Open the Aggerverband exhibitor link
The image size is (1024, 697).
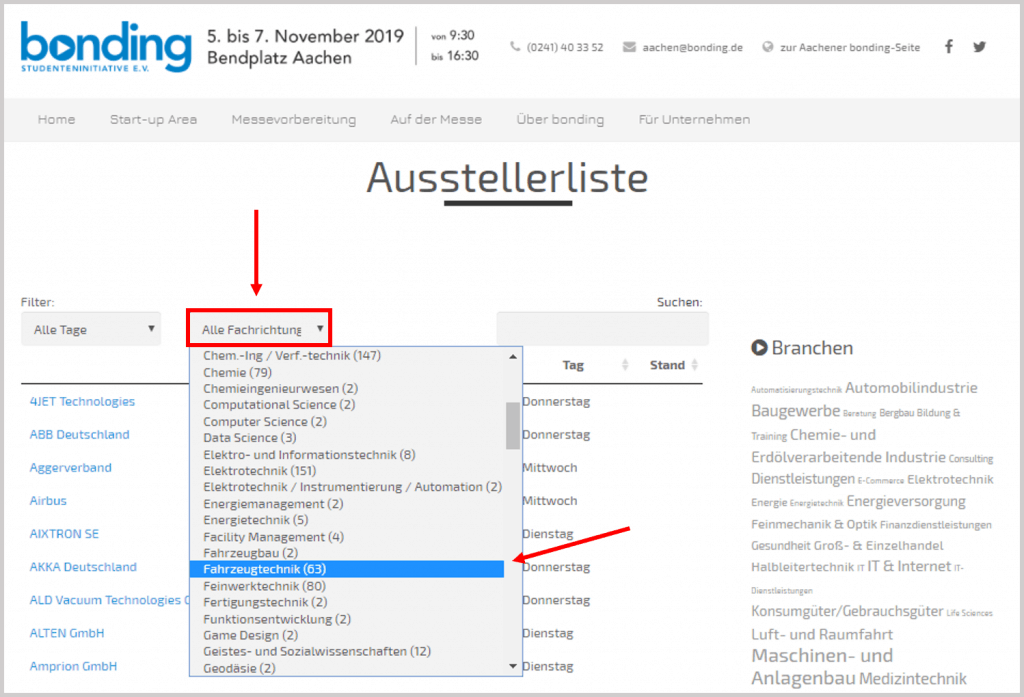coord(71,468)
